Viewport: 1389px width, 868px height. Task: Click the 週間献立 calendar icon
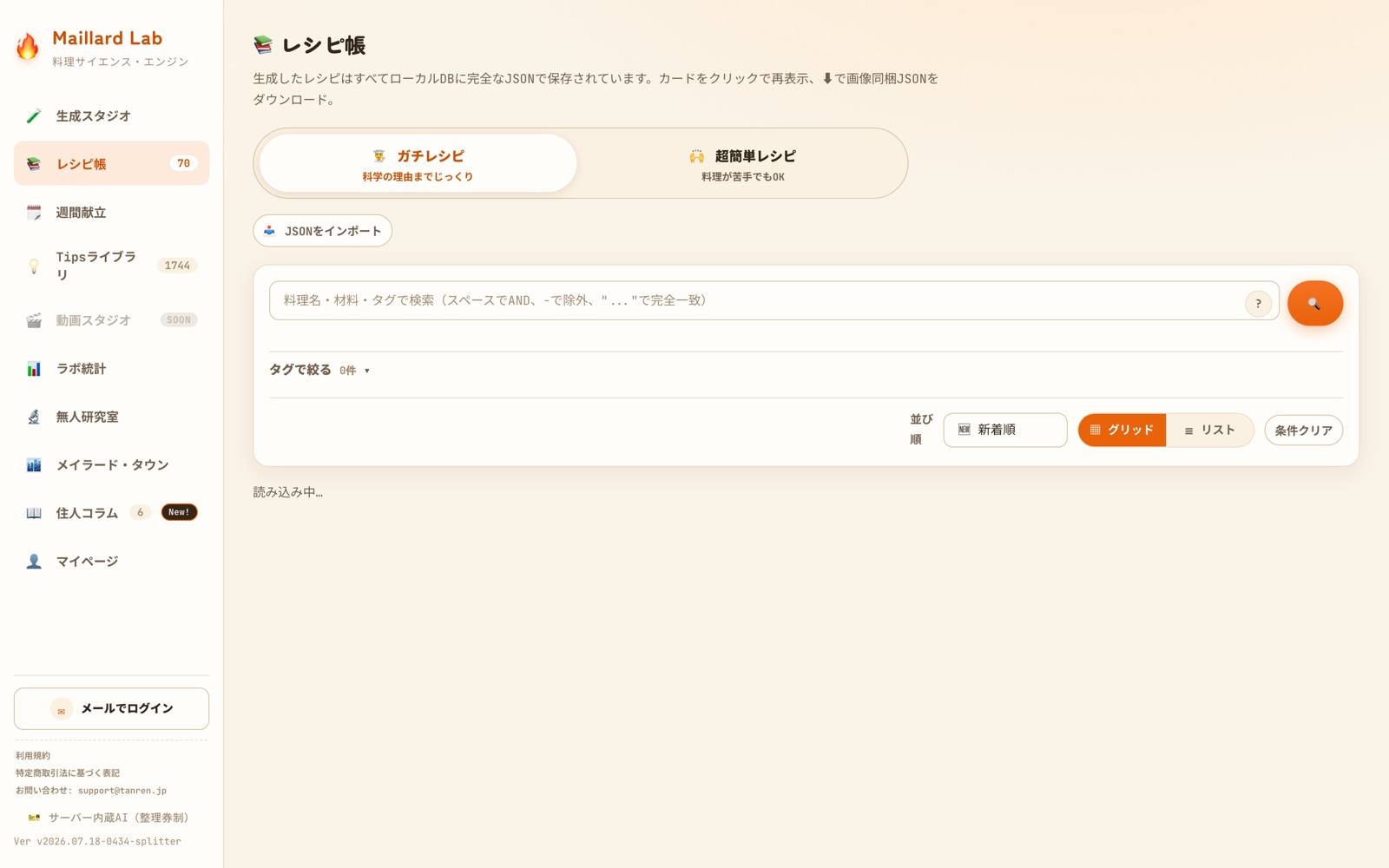pos(34,213)
